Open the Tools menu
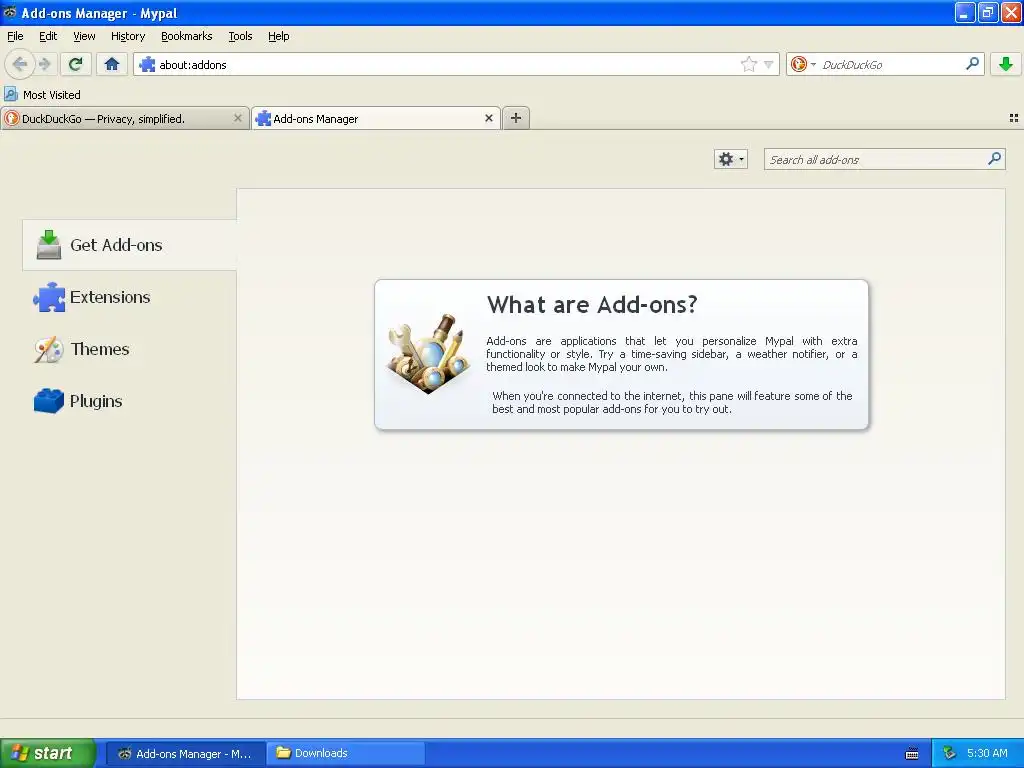The height and width of the screenshot is (768, 1024). coord(240,36)
